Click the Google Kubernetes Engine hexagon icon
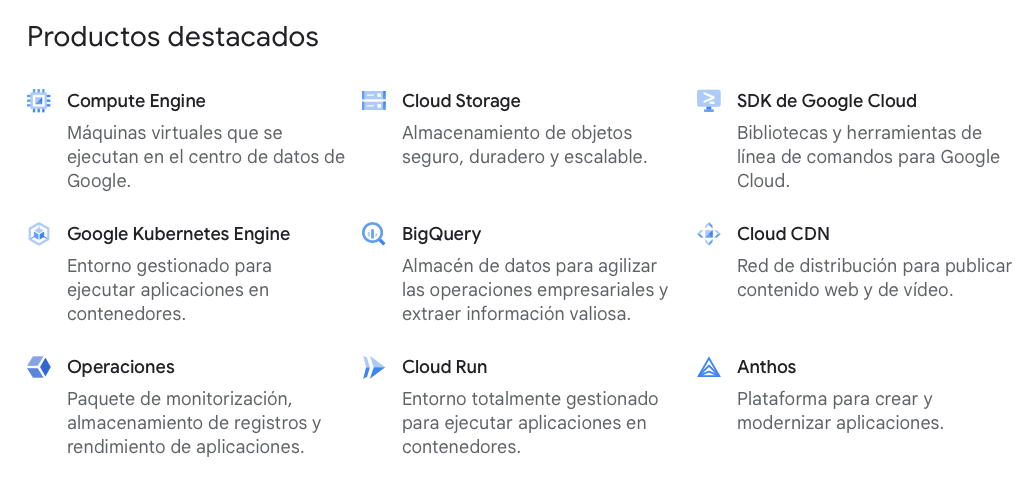The width and height of the screenshot is (1026, 490). [x=39, y=234]
